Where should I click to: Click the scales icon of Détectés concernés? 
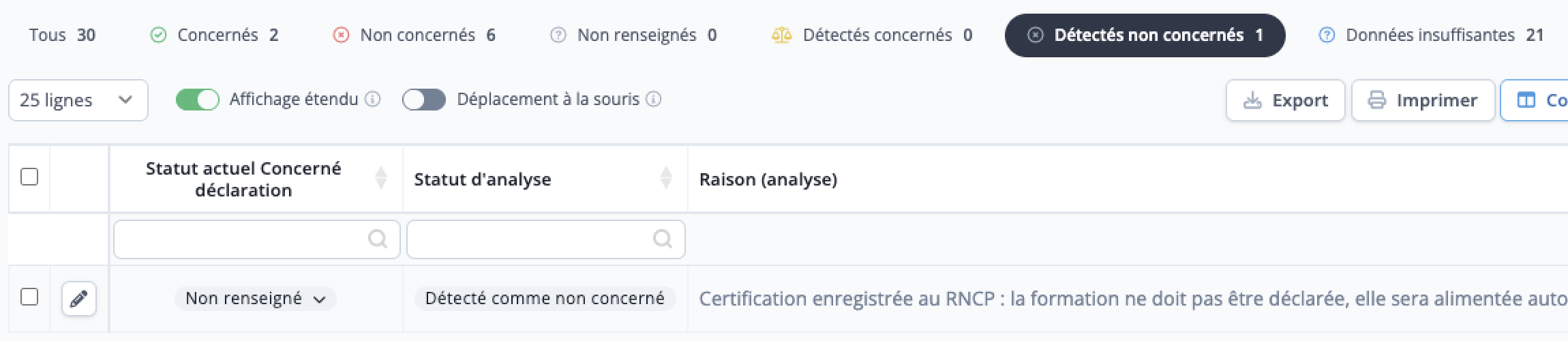781,35
